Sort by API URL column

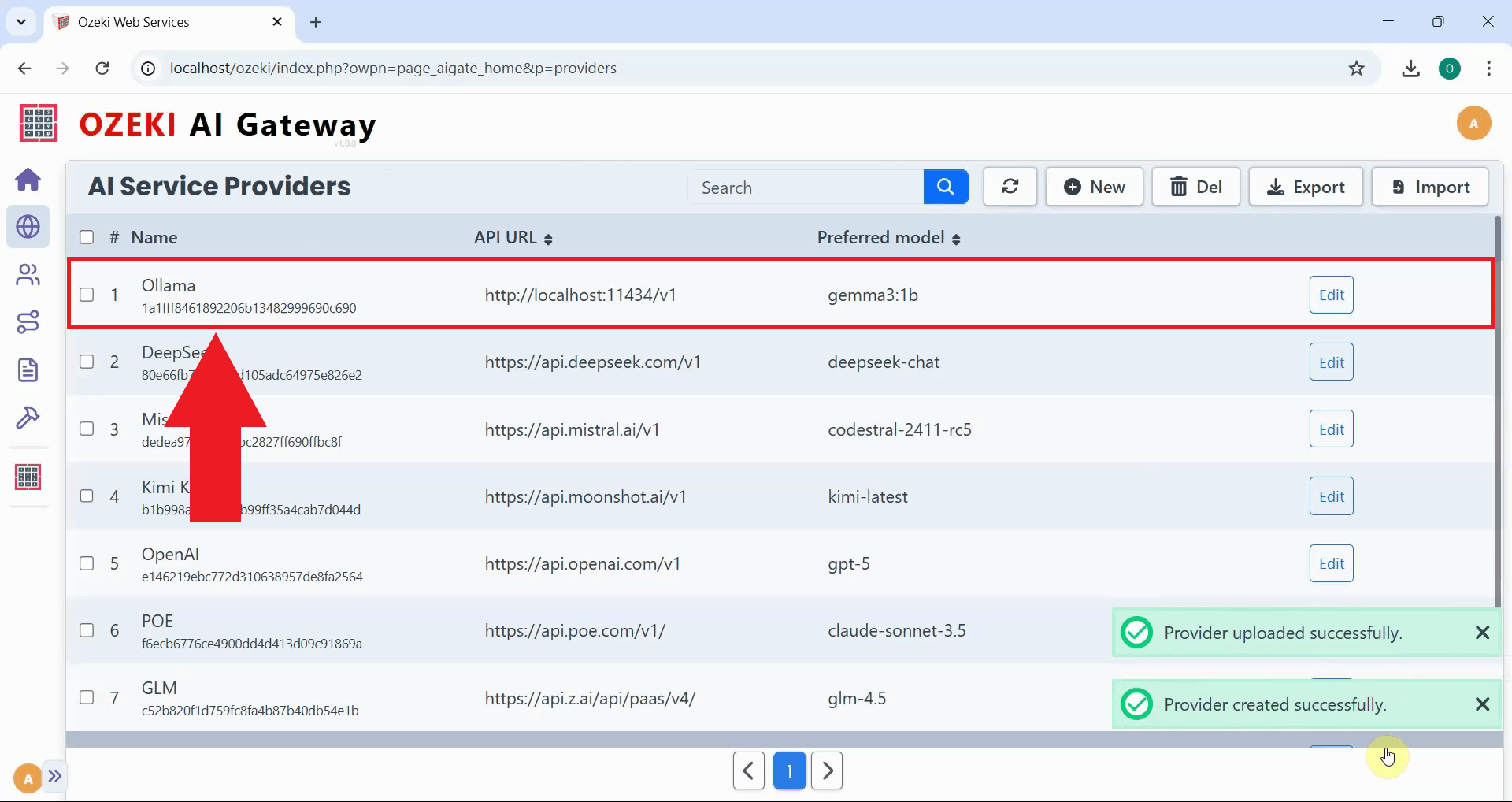513,238
